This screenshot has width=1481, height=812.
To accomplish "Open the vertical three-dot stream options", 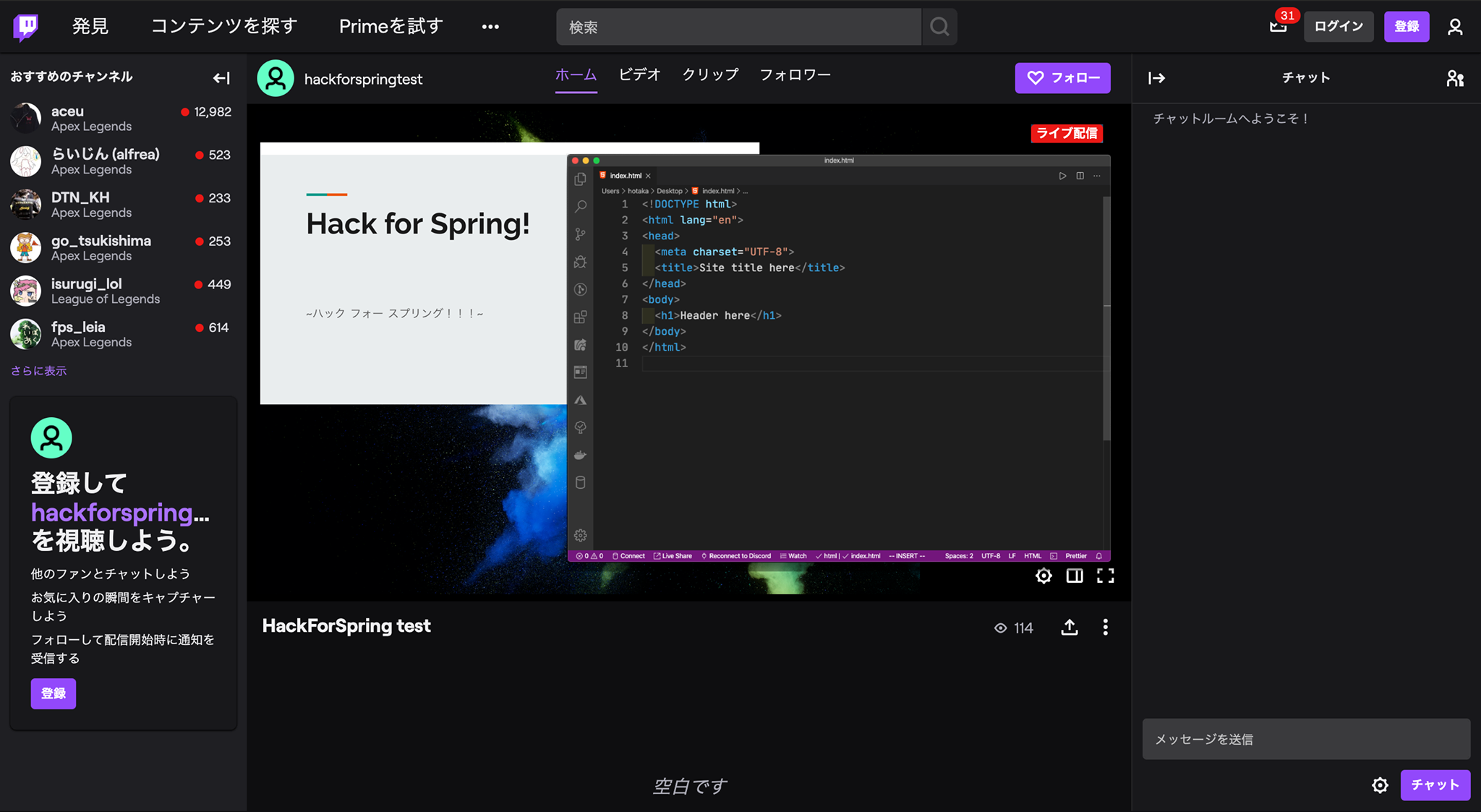I will [1105, 627].
